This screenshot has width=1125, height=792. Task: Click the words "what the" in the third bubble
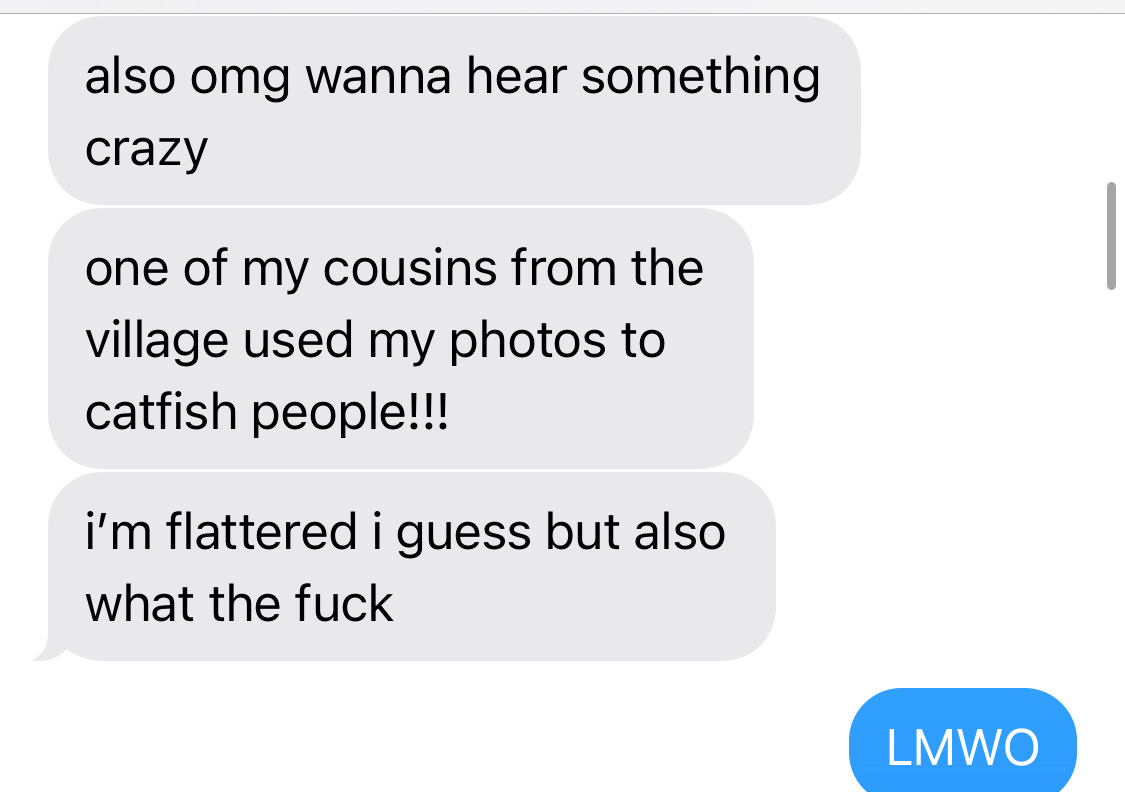click(182, 604)
